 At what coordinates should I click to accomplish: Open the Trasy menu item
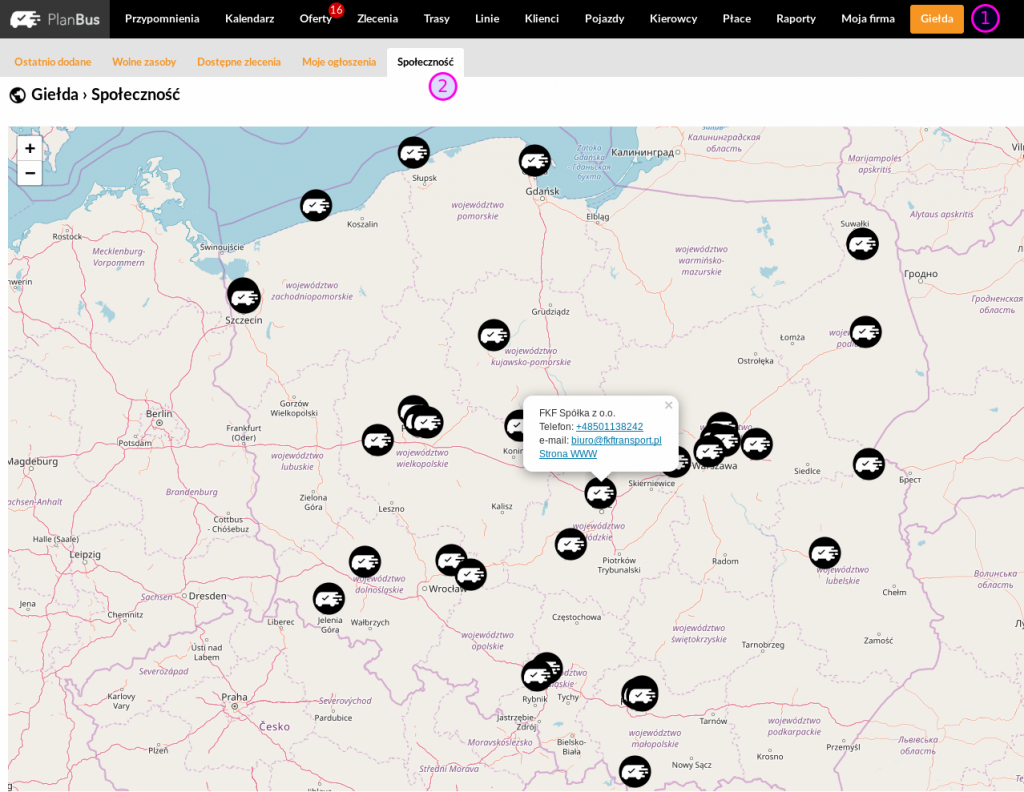[436, 18]
